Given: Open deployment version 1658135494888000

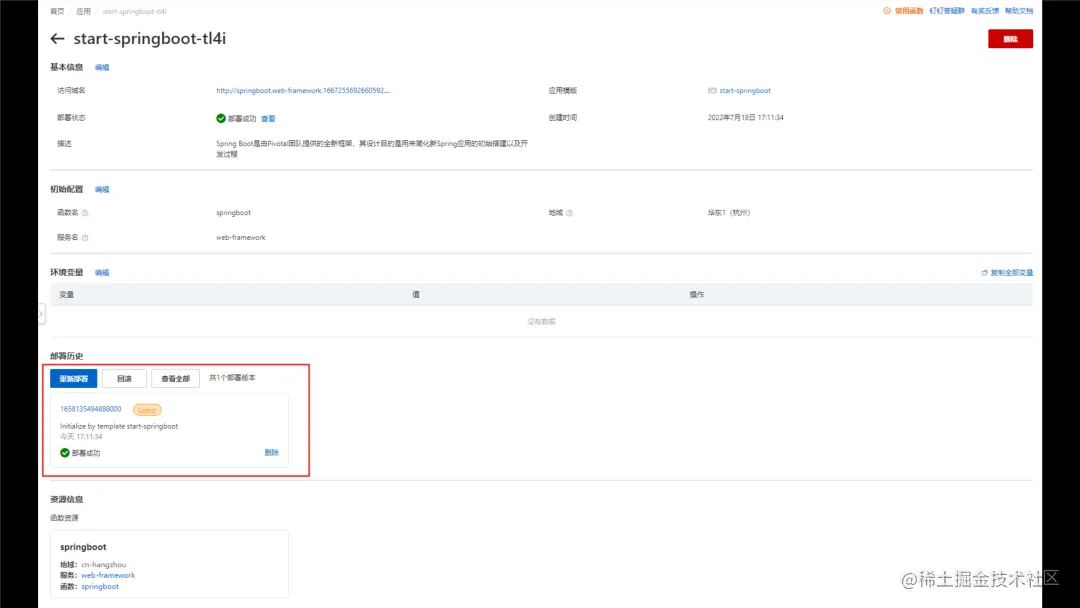Looking at the screenshot, I should [x=90, y=409].
